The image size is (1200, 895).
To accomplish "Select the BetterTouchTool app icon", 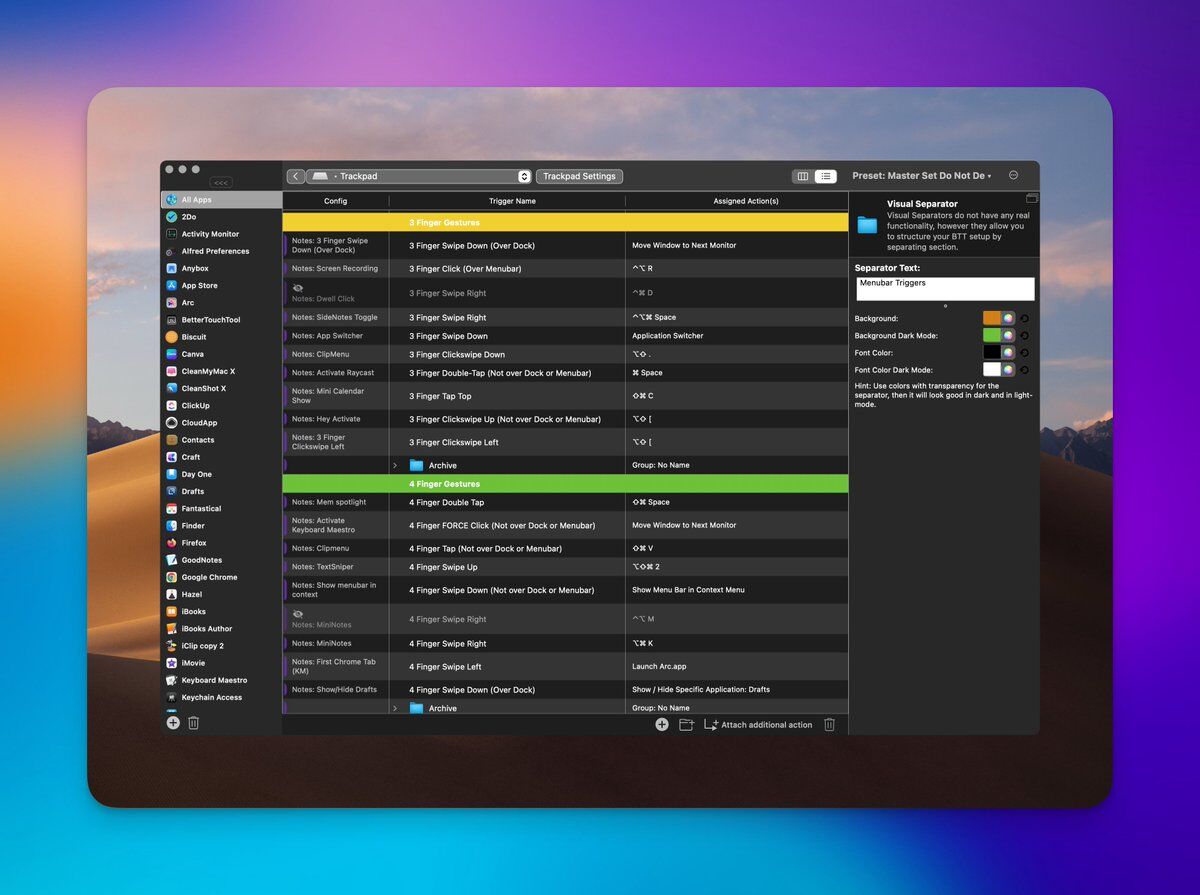I will click(172, 320).
